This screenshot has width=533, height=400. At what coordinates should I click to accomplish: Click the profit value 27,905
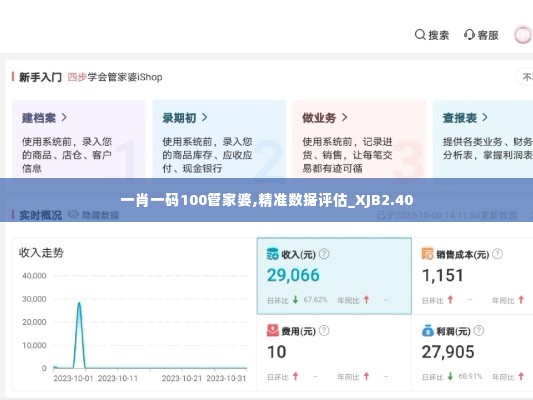coord(448,352)
